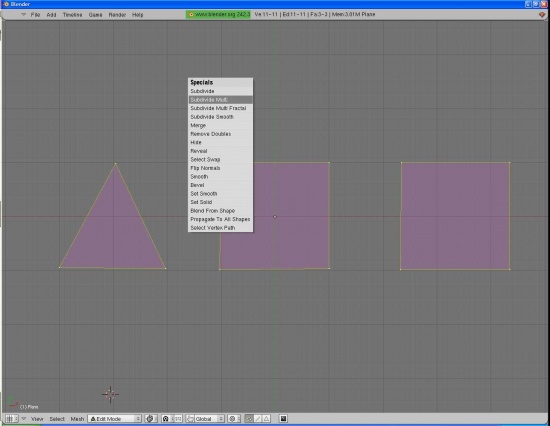The width and height of the screenshot is (550, 426).
Task: Open the Edit Mode dropdown
Action: coord(115,419)
